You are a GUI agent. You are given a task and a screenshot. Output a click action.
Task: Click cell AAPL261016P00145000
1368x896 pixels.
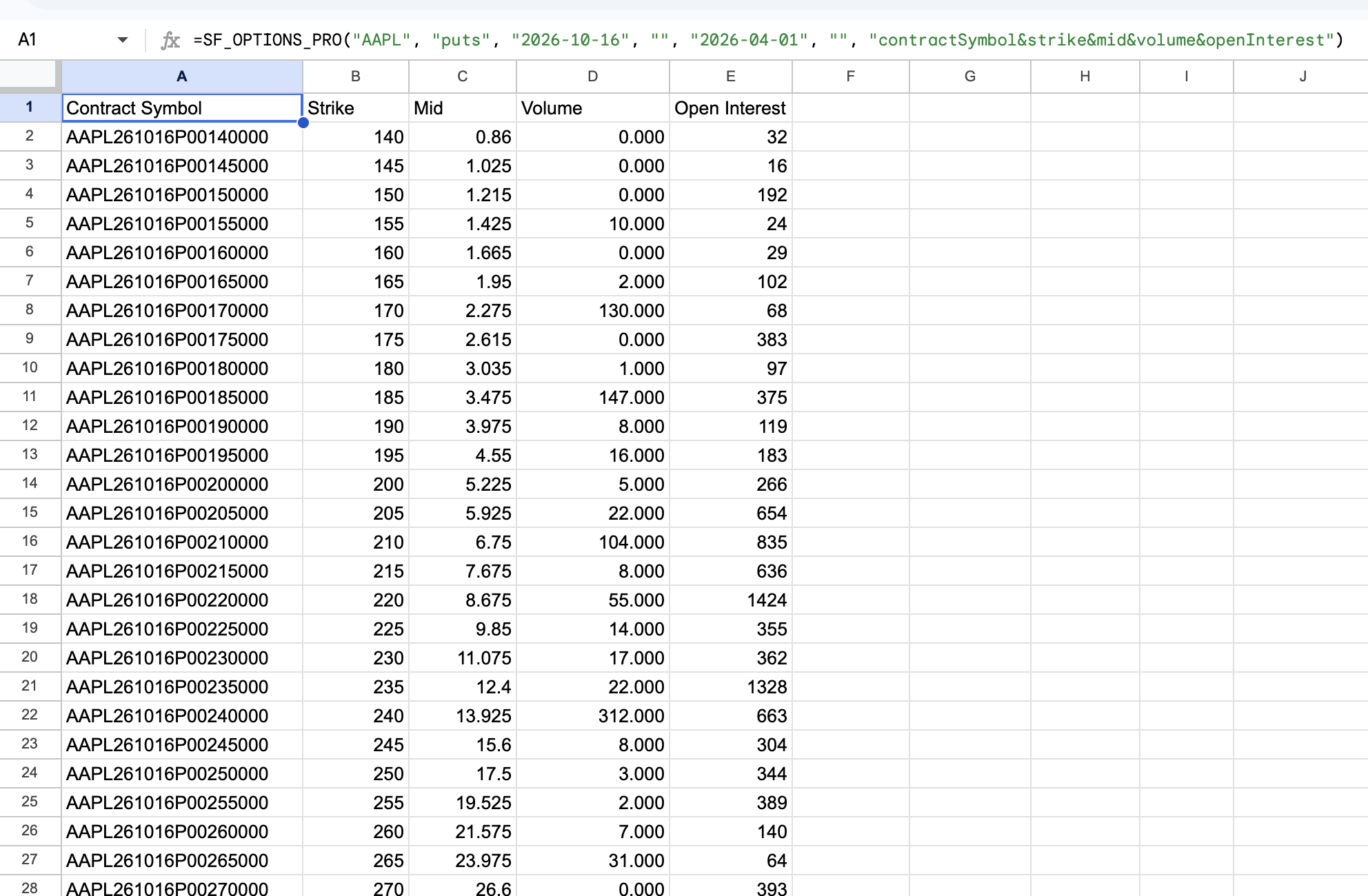[182, 166]
